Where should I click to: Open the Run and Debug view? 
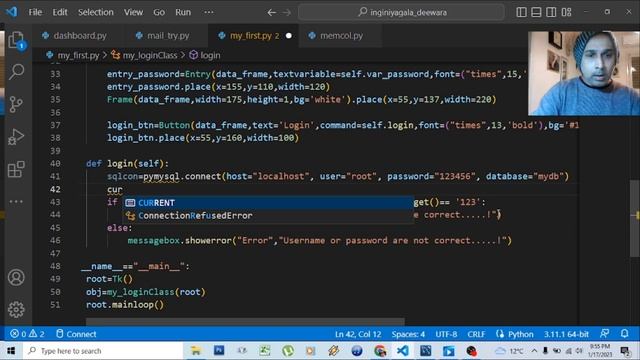point(16,137)
